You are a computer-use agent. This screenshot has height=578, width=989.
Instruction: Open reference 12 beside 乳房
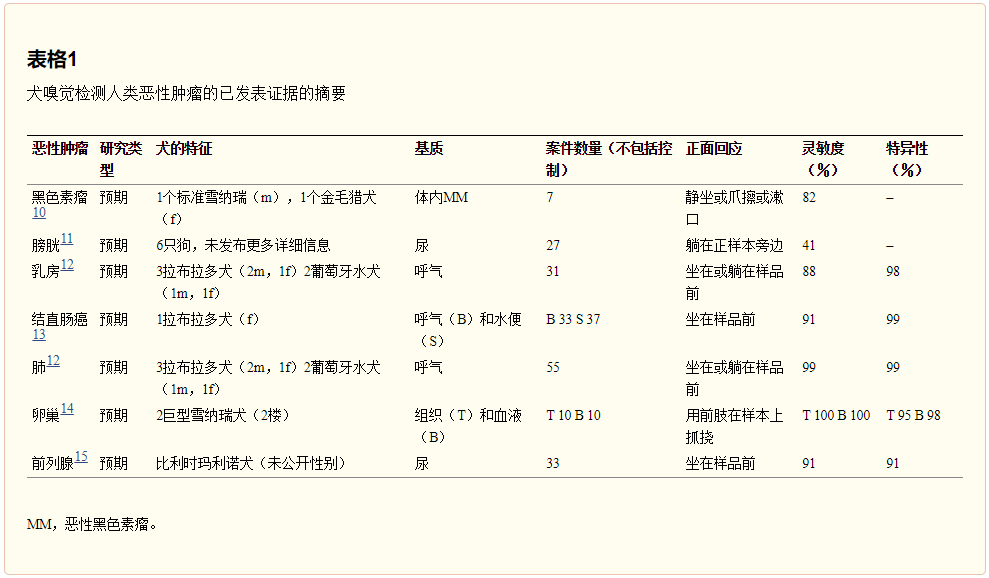tap(67, 265)
